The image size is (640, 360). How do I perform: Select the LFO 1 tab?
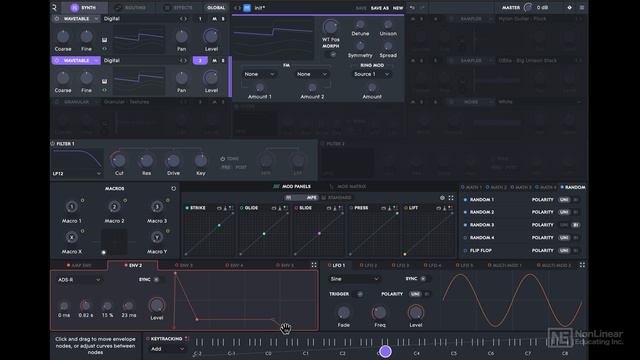click(337, 265)
